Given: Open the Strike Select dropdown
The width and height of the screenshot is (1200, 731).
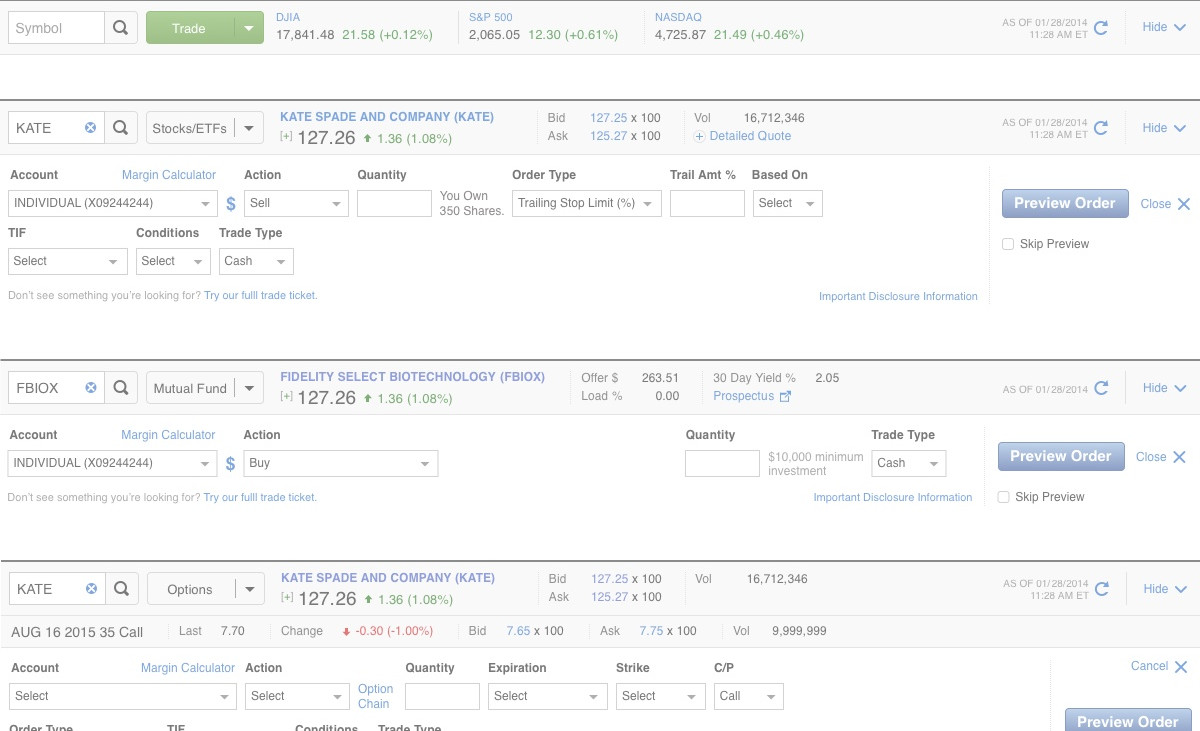Looking at the screenshot, I should [661, 696].
